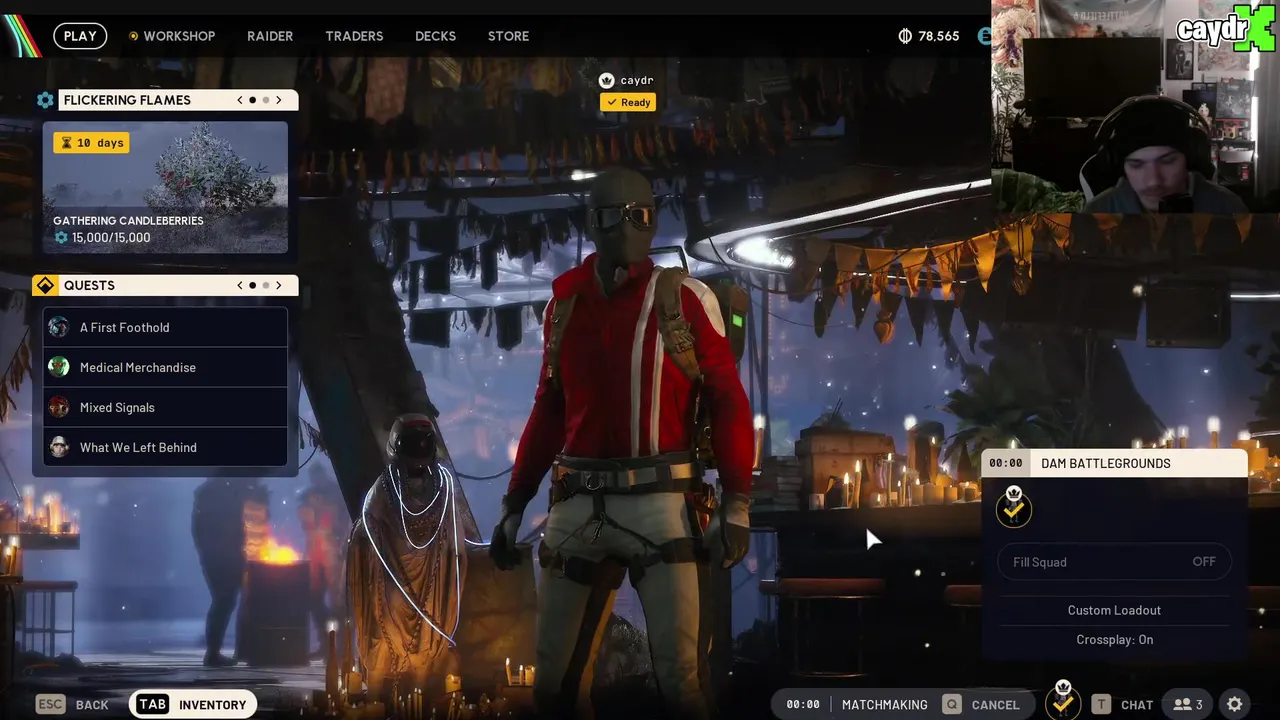Viewport: 1280px width, 720px height.
Task: Click the 00:00 timer in Dam Battlegrounds header
Action: click(x=1006, y=463)
